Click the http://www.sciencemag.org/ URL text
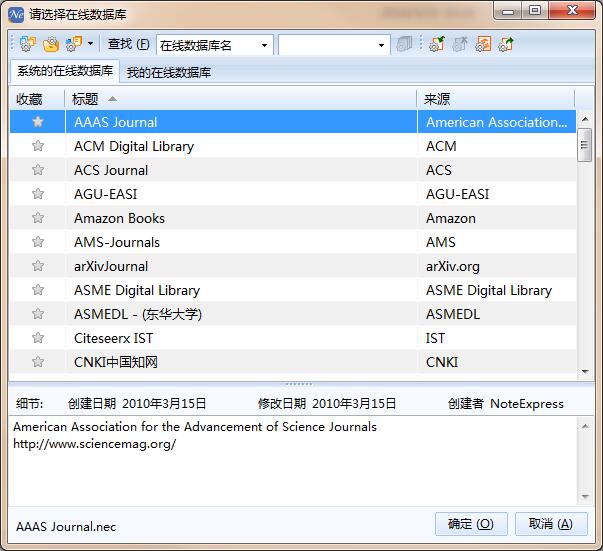The height and width of the screenshot is (551, 603). tap(95, 444)
